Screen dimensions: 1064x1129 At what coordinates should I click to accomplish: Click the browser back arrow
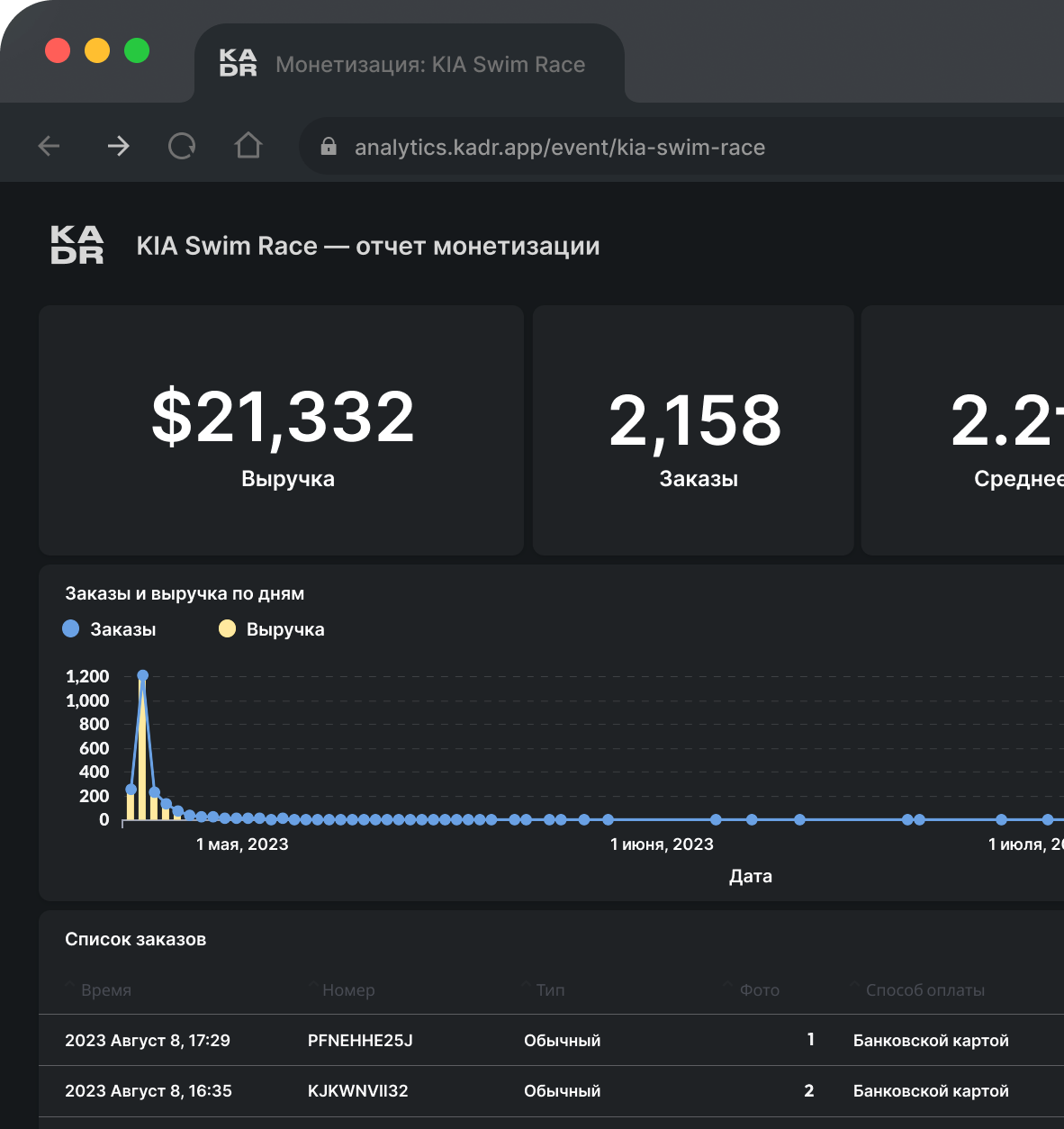pos(50,146)
